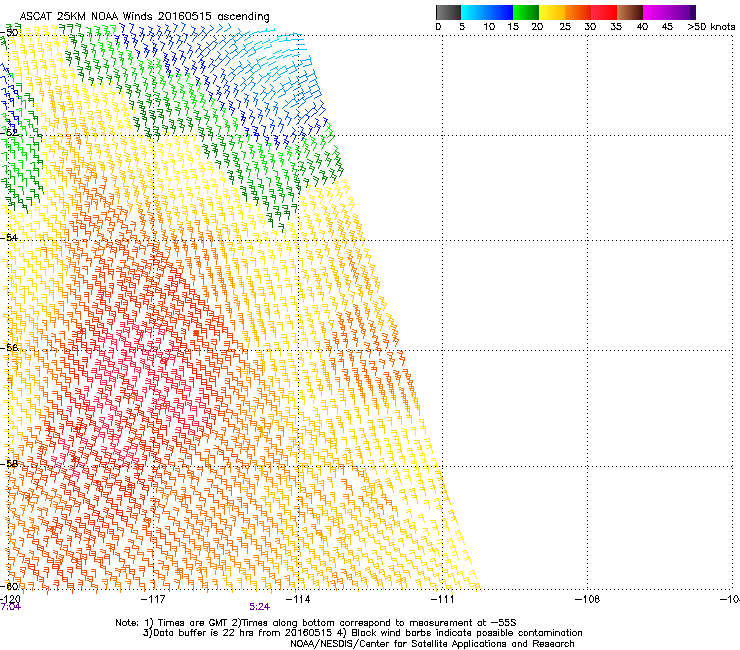Click the -108 longitude axis label
The width and height of the screenshot is (740, 650).
(x=587, y=599)
